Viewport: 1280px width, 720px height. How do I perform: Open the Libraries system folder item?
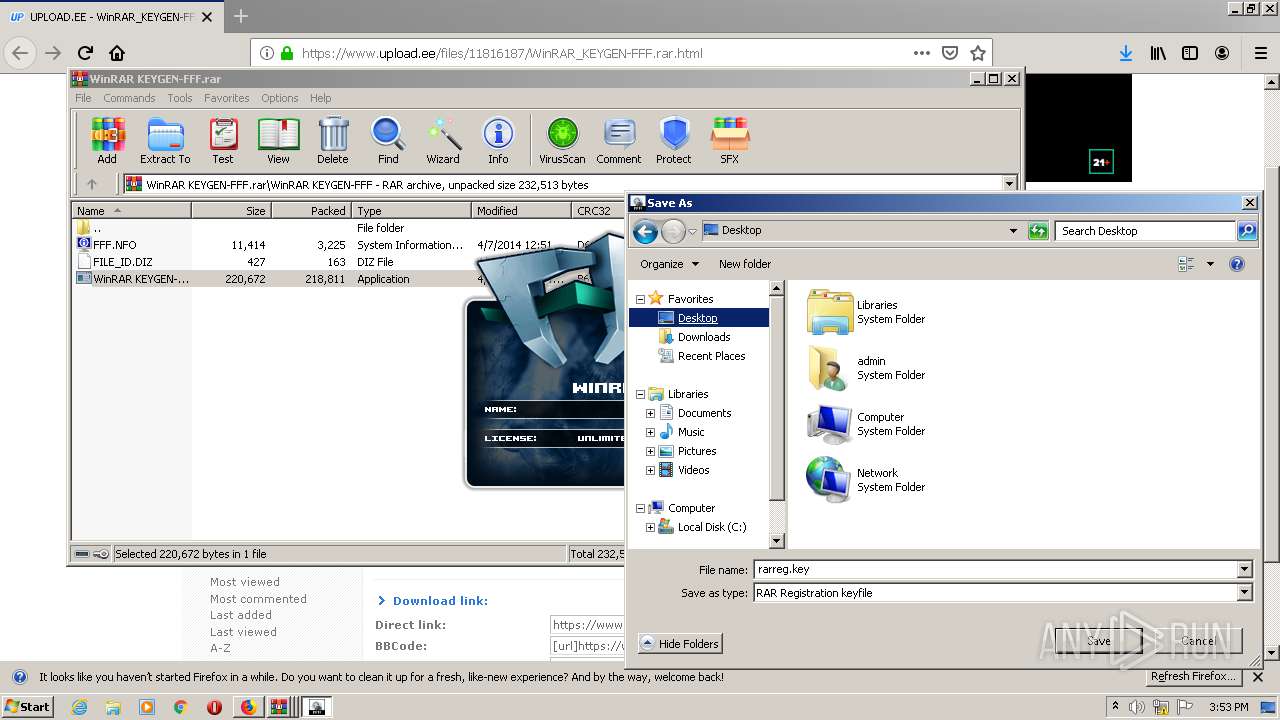pos(866,312)
